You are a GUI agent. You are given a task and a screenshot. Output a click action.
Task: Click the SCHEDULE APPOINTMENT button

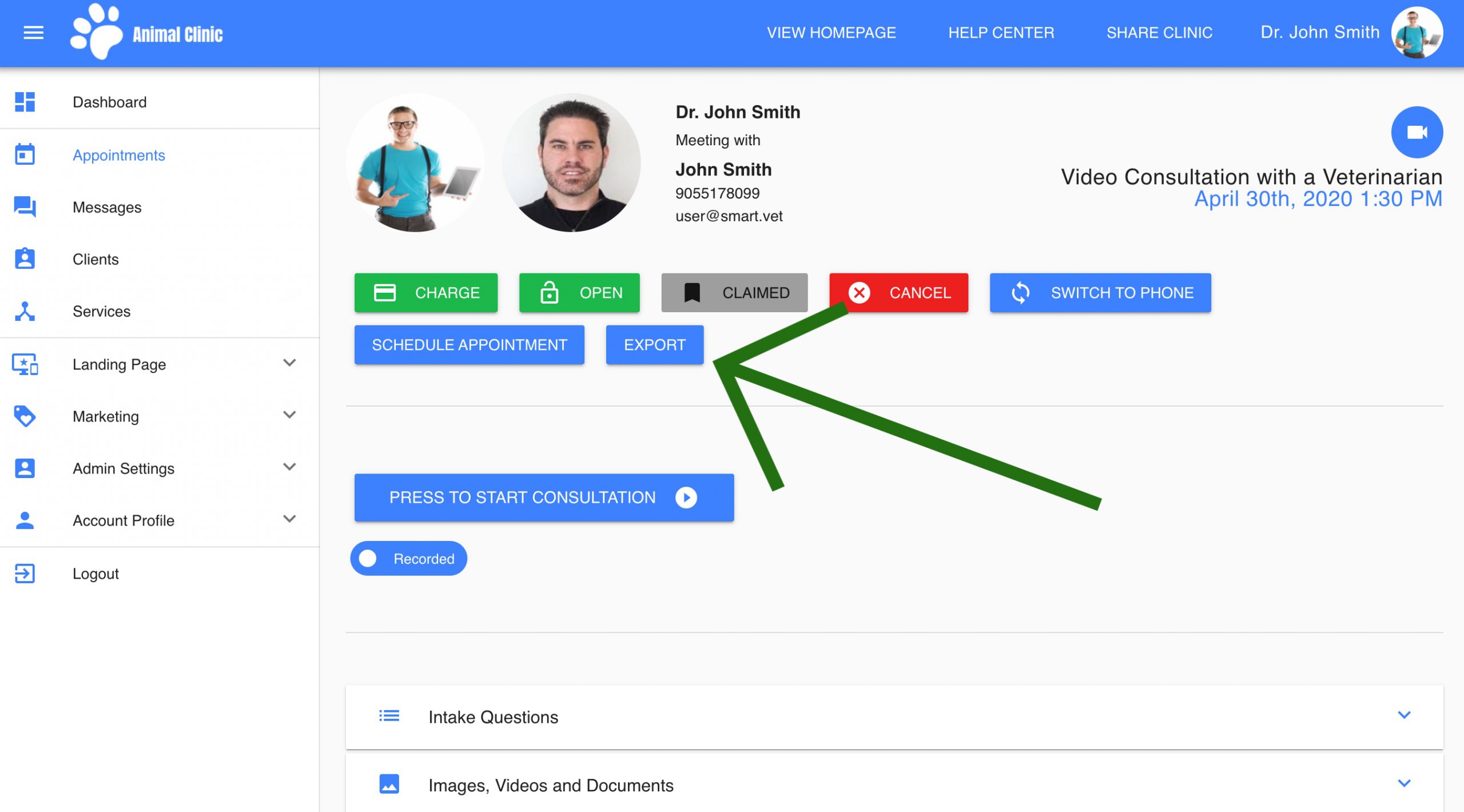coord(469,345)
